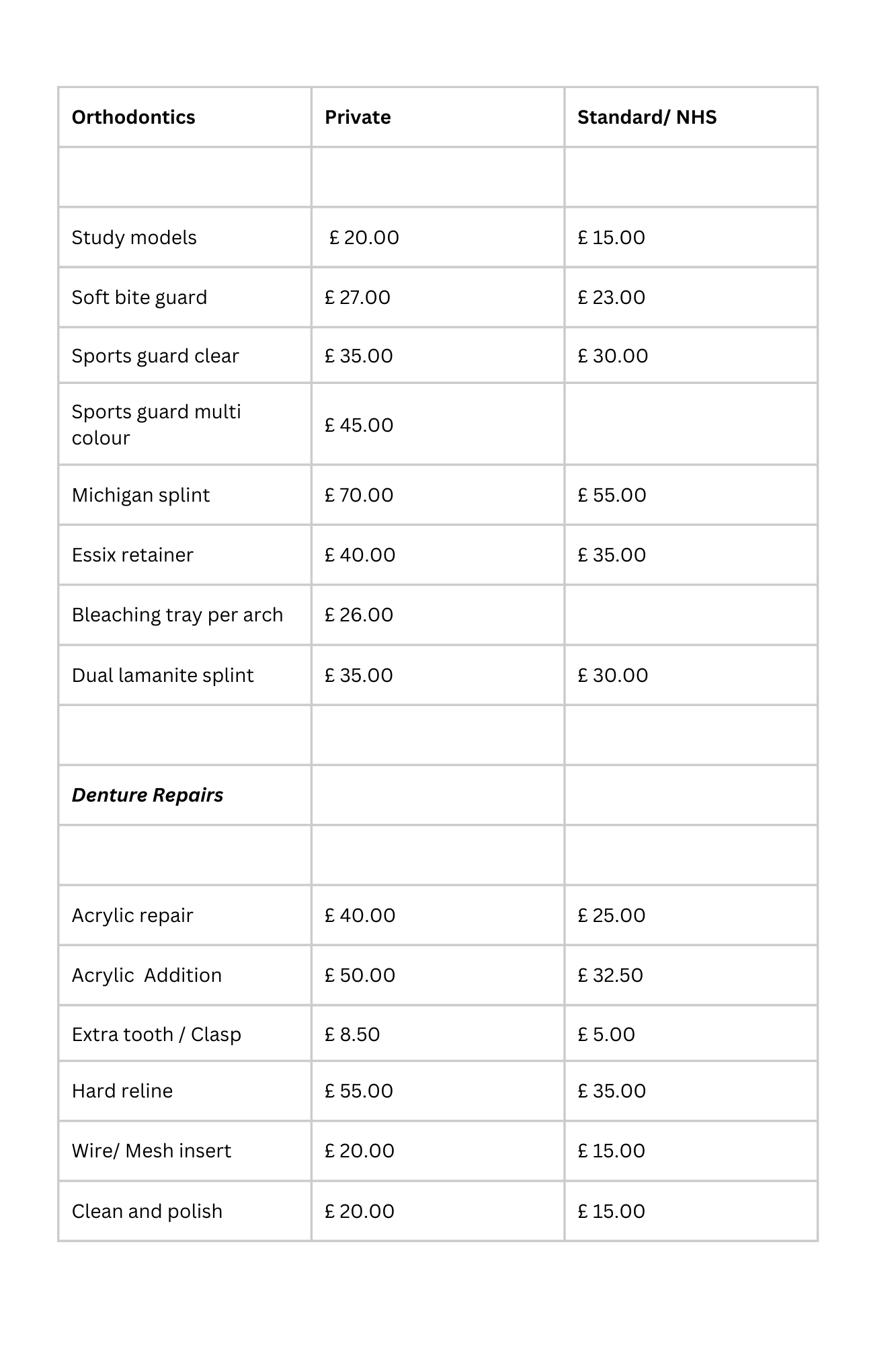Select the Acrylic repair £40.00 price
The height and width of the screenshot is (1345, 896).
[x=360, y=915]
